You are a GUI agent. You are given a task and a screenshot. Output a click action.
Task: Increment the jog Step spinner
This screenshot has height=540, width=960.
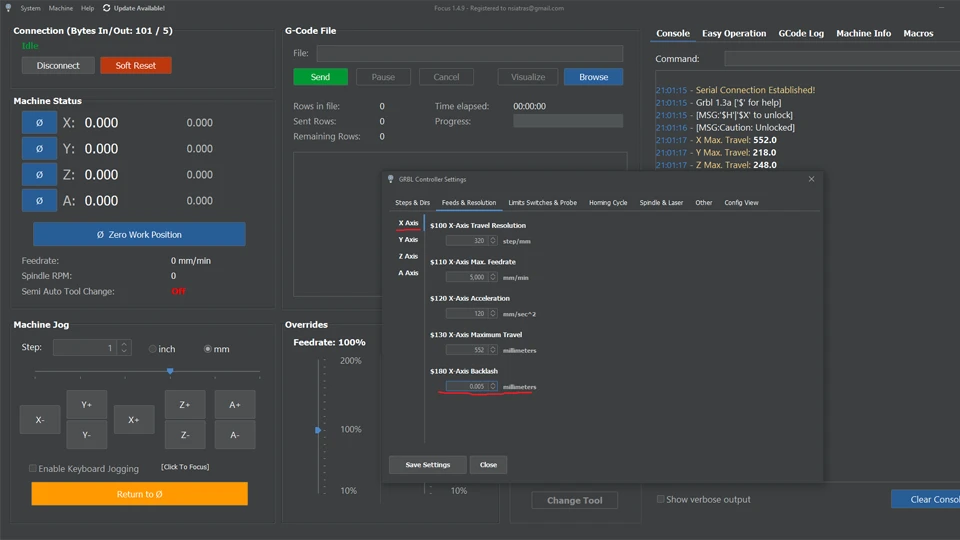(124, 344)
